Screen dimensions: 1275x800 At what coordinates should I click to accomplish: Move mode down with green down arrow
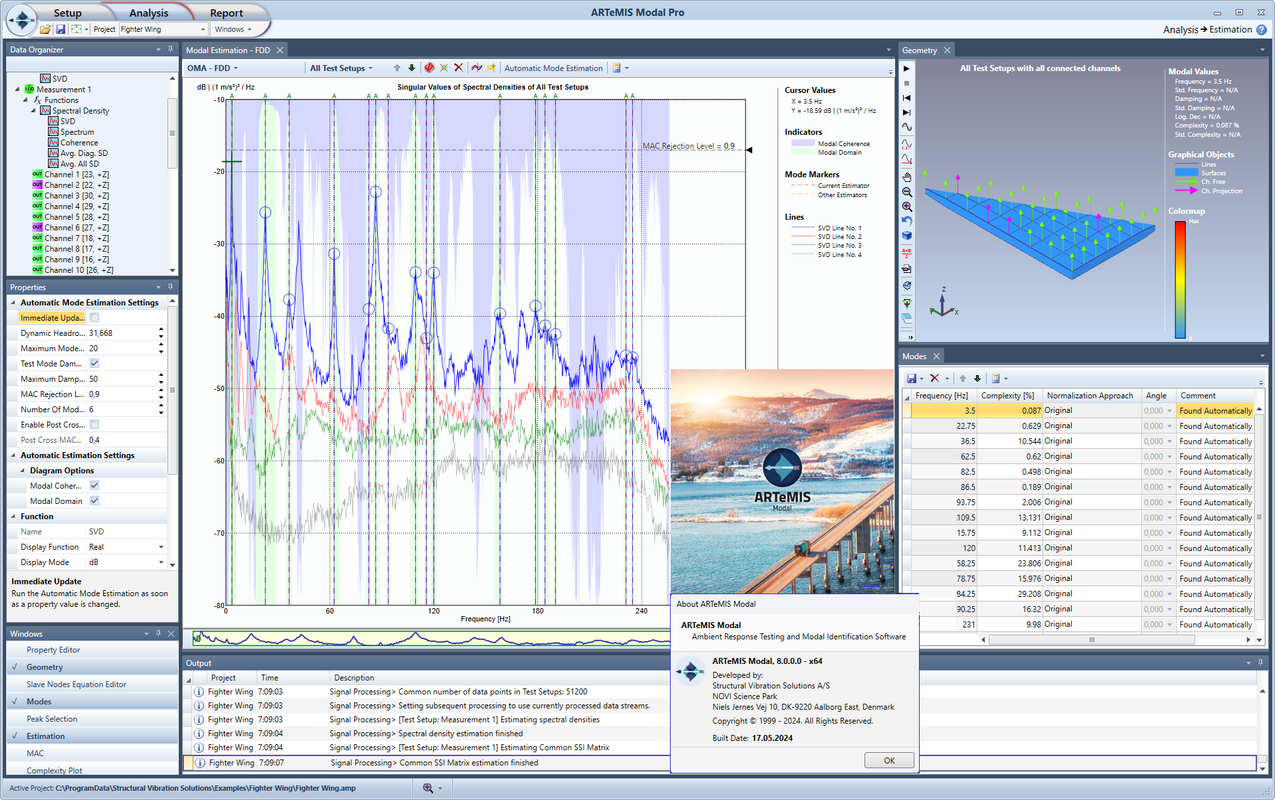pos(412,68)
